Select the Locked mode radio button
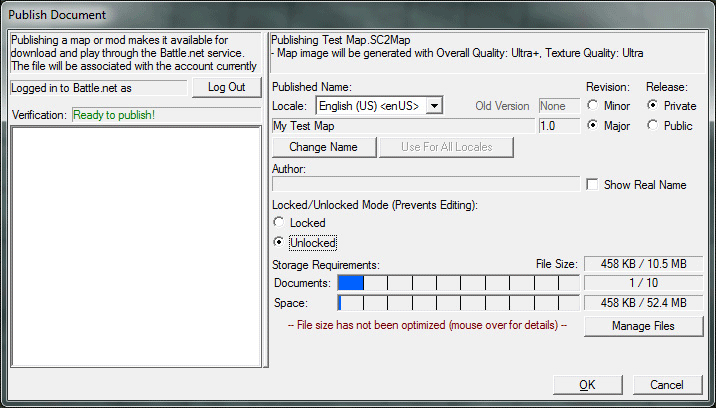The width and height of the screenshot is (716, 408). 278,223
